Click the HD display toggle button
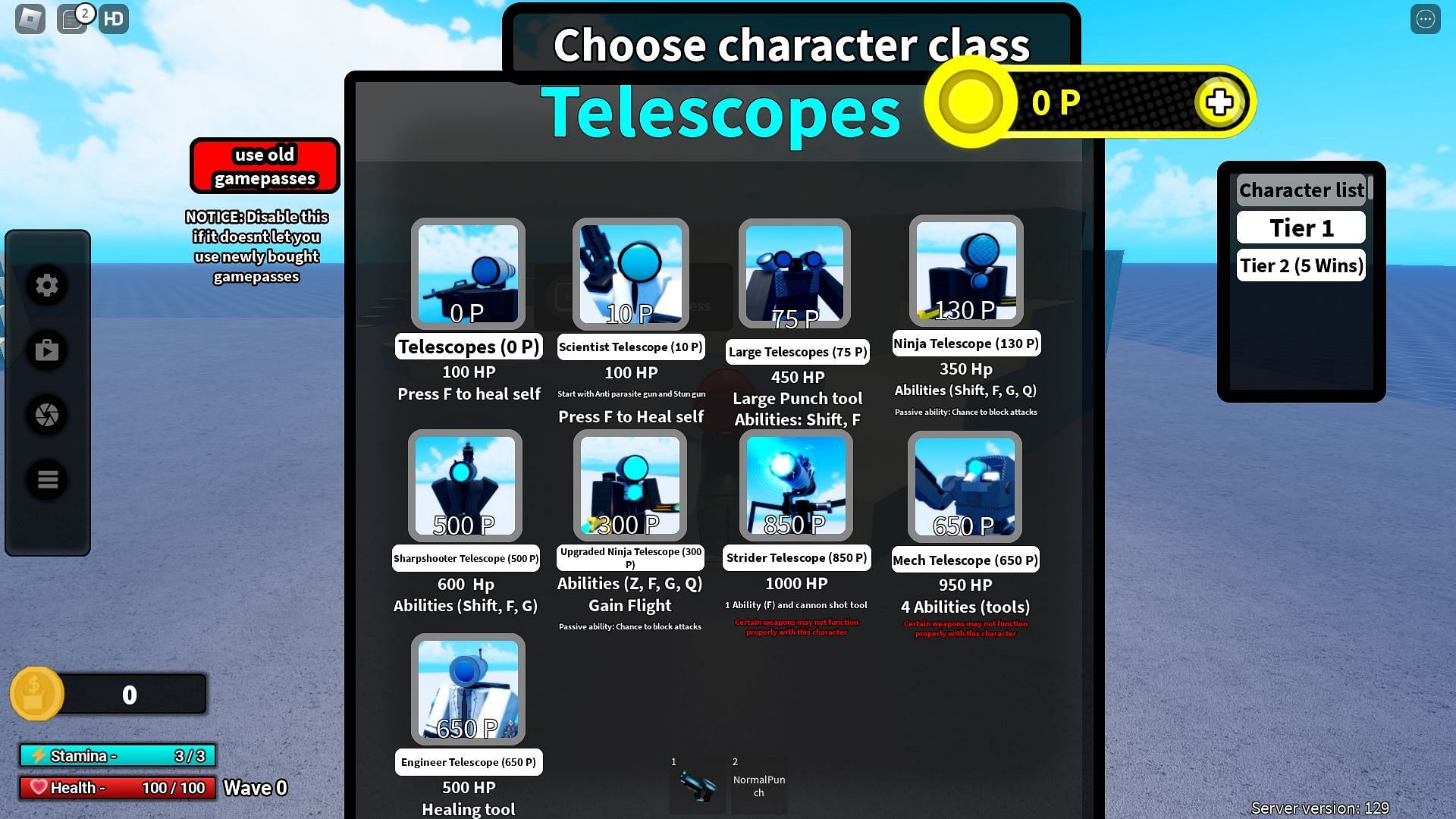1456x819 pixels. coord(112,18)
